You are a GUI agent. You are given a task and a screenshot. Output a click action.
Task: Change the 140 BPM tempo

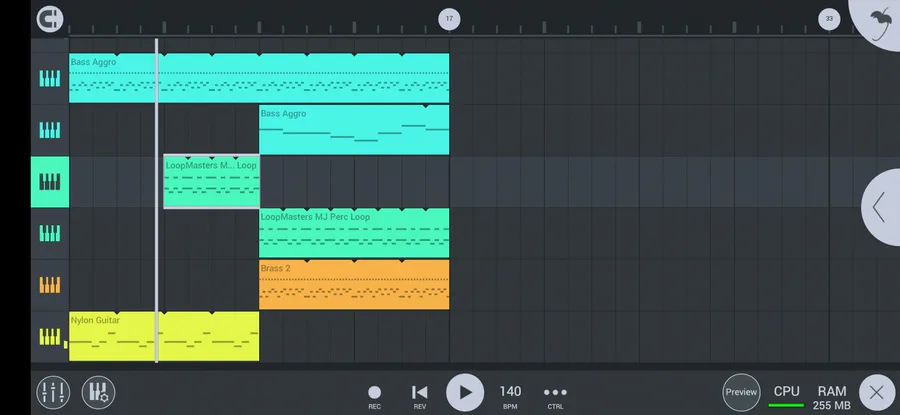(x=510, y=397)
